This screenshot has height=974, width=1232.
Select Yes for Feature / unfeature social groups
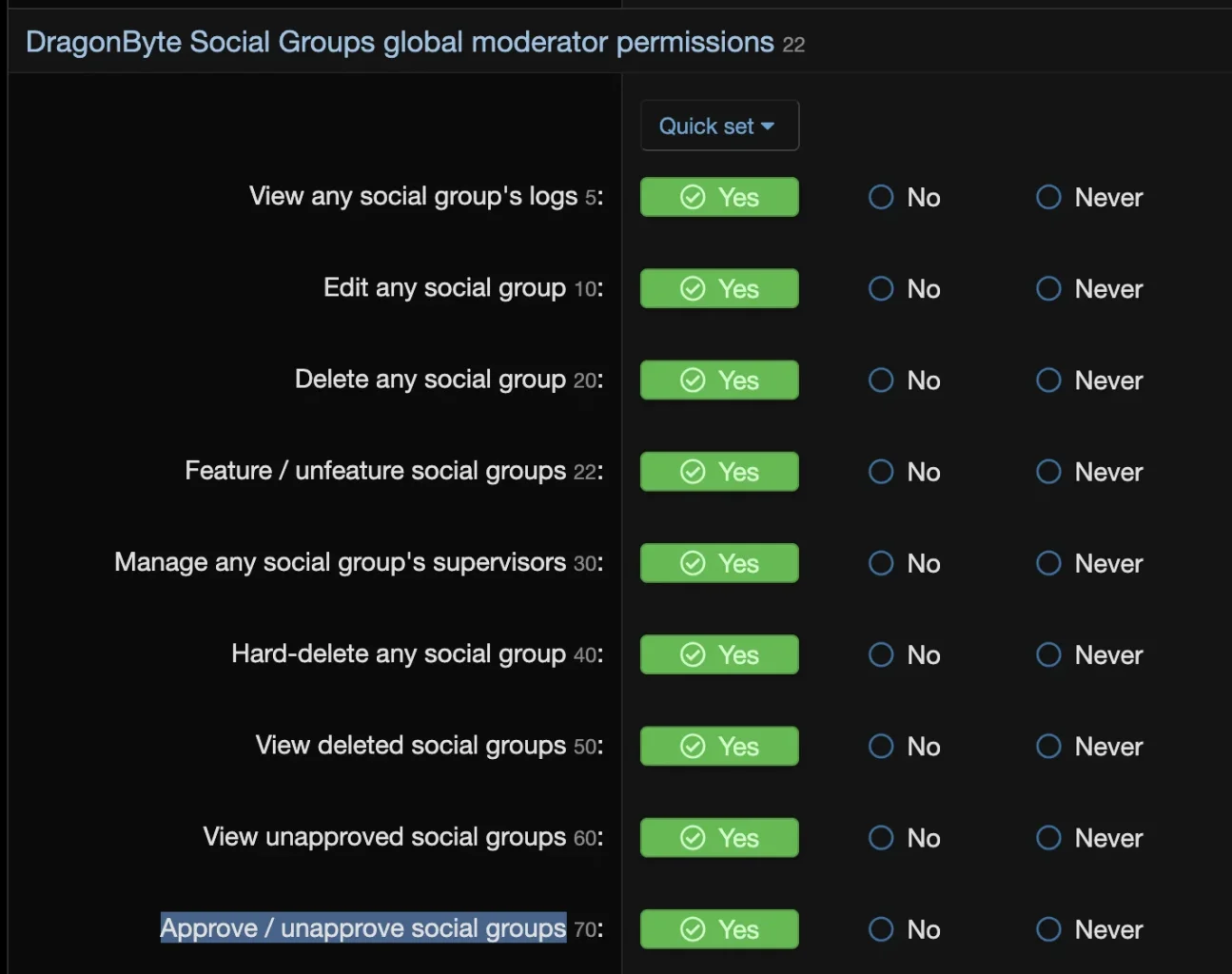point(719,471)
